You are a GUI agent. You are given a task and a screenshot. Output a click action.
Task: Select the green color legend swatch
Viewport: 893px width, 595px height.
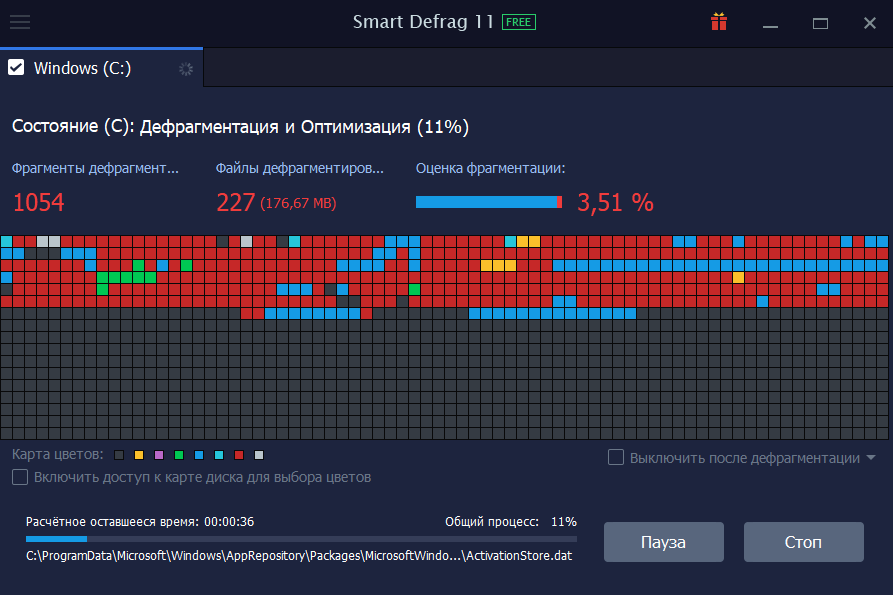point(179,455)
